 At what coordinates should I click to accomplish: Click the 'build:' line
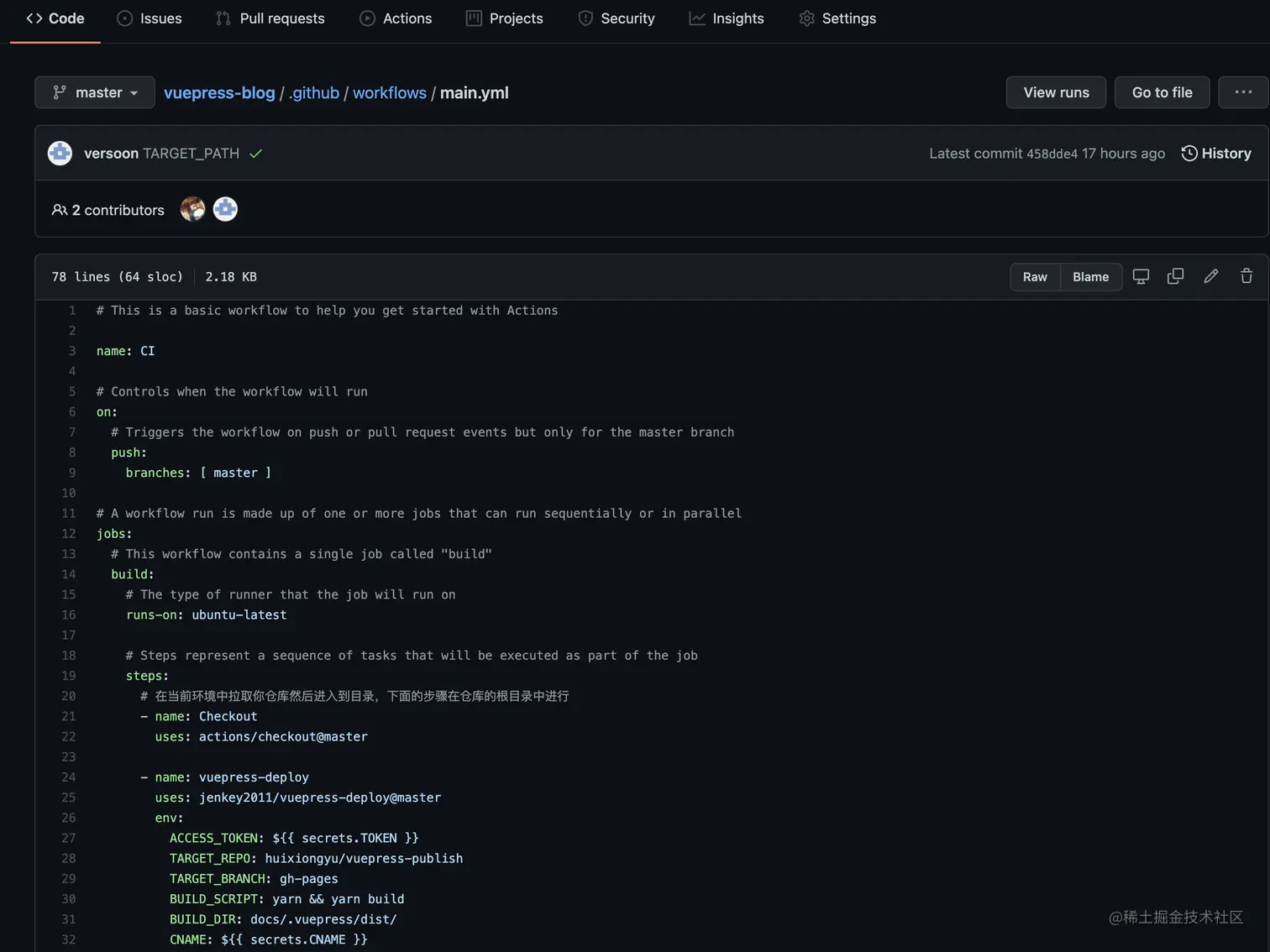click(133, 574)
